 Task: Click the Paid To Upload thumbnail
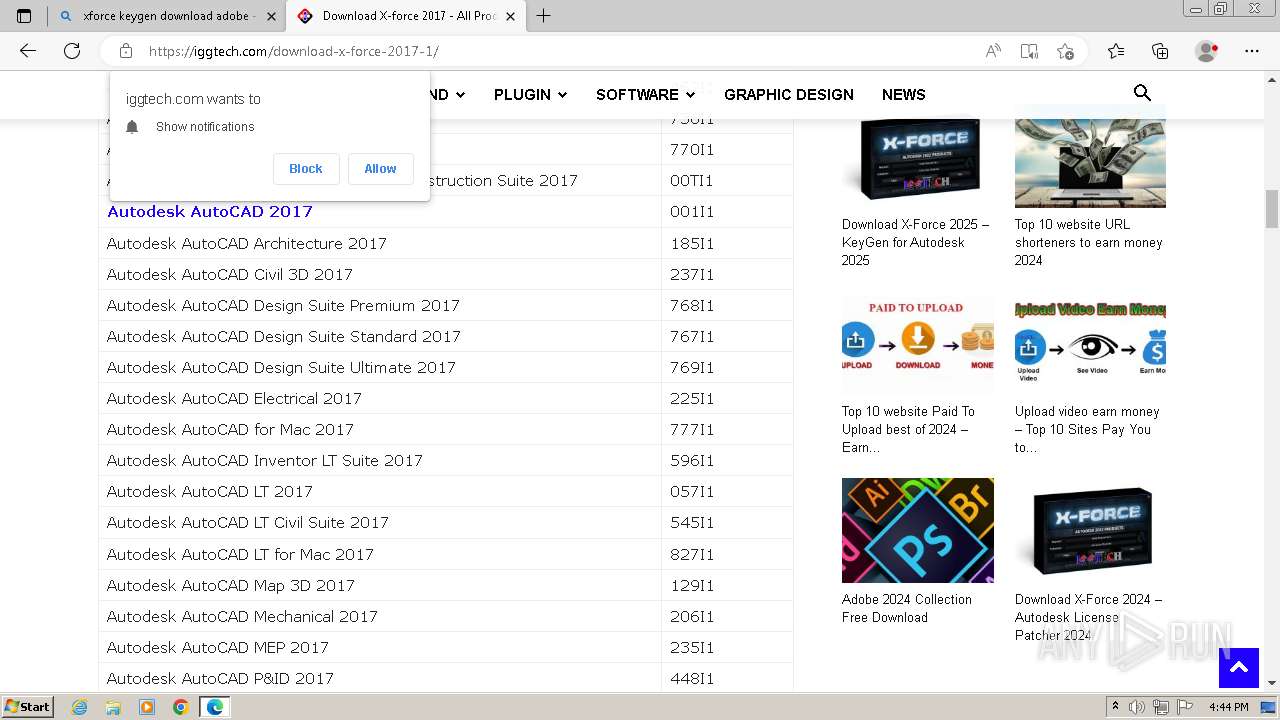point(917,343)
